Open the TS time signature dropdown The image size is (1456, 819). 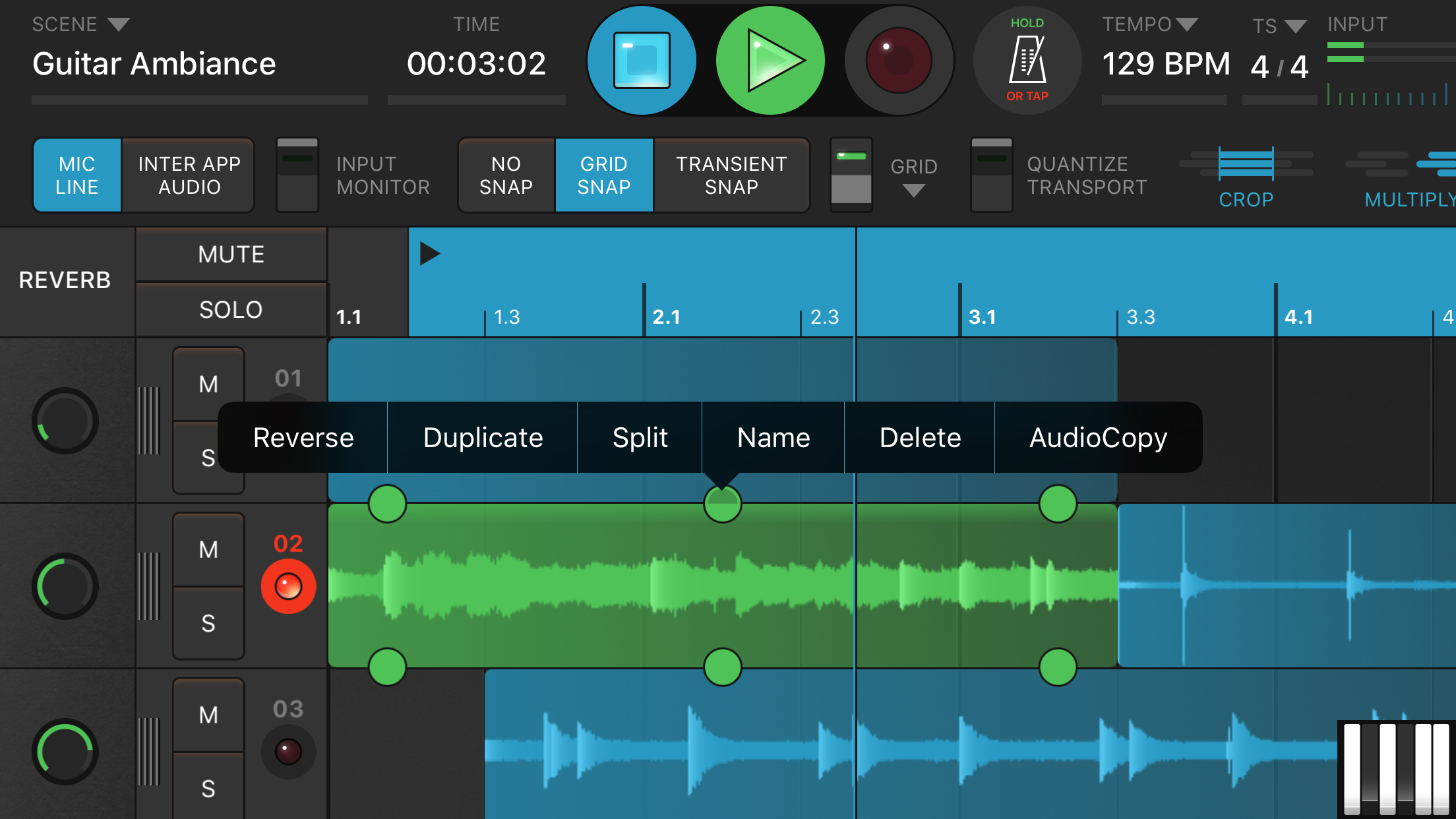pos(1295,26)
